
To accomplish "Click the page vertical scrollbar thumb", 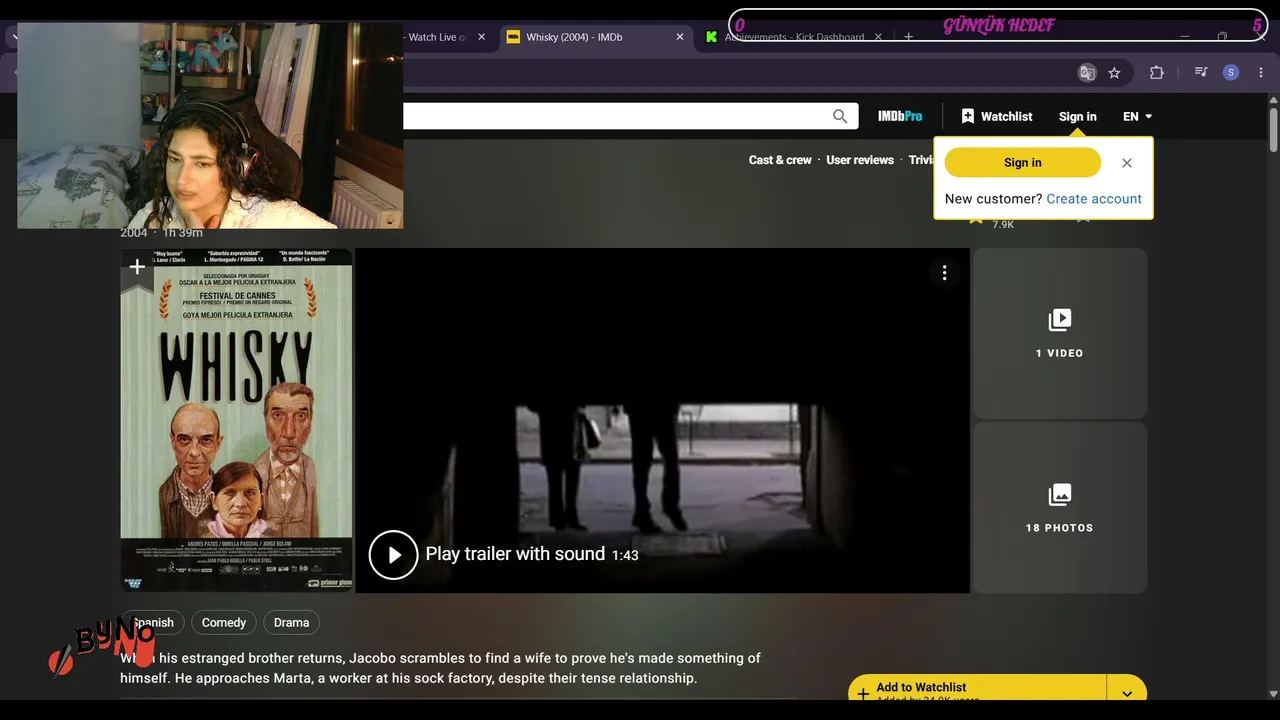I will coord(1273,130).
